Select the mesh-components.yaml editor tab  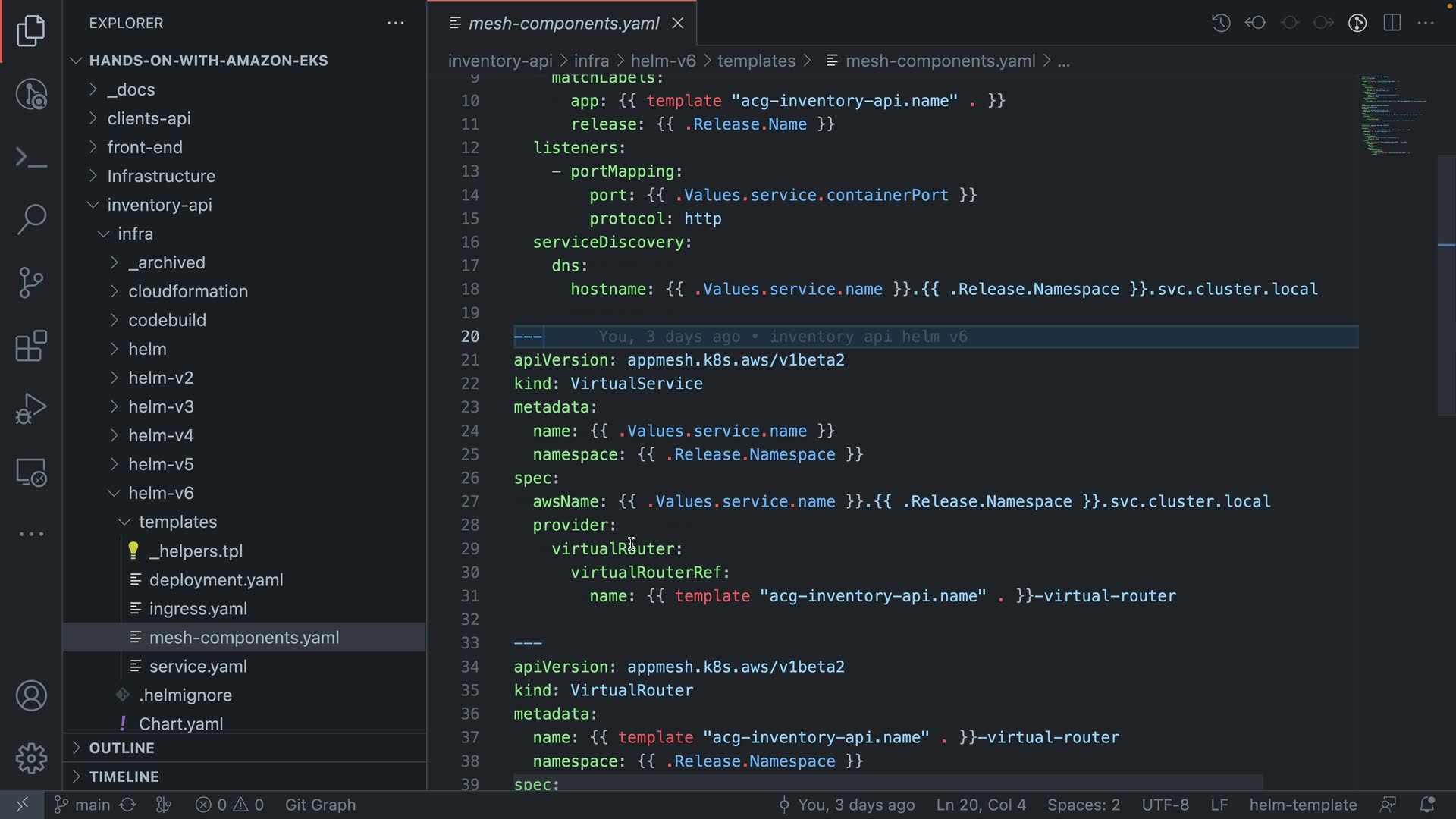pyautogui.click(x=563, y=24)
